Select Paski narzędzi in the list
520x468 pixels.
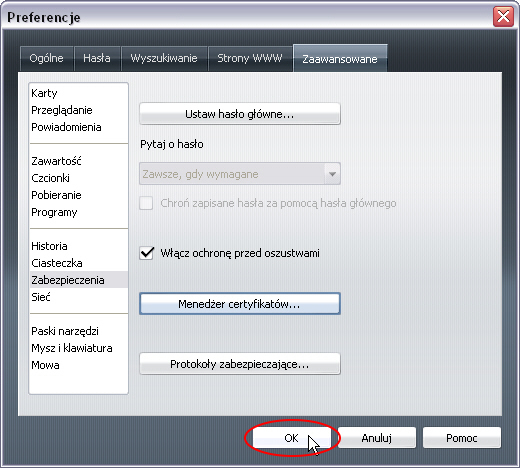click(65, 331)
